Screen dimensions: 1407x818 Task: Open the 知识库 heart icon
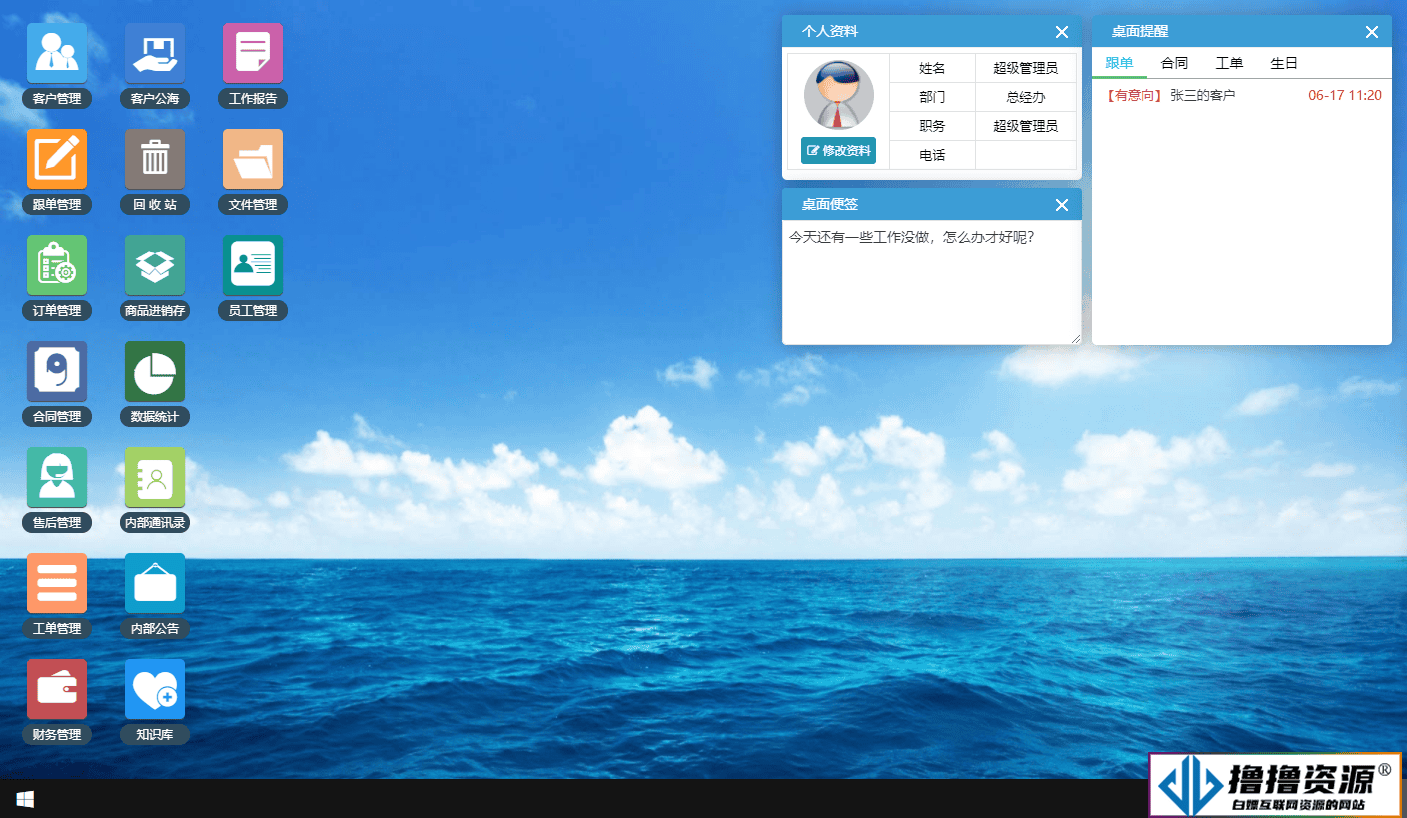pos(155,689)
